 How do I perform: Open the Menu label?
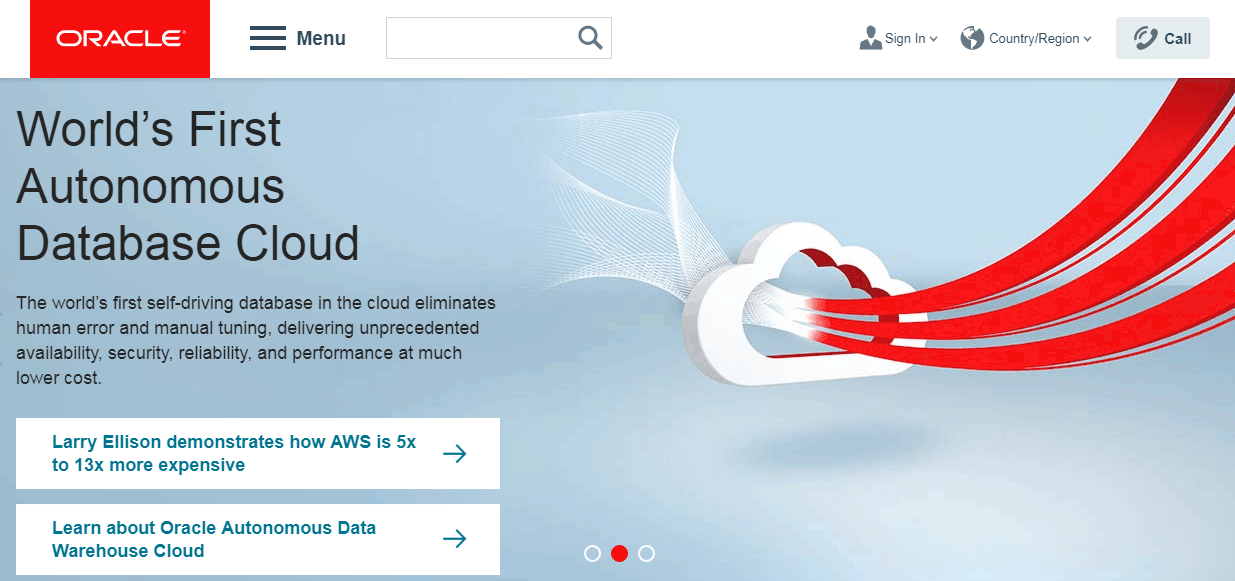click(x=321, y=39)
